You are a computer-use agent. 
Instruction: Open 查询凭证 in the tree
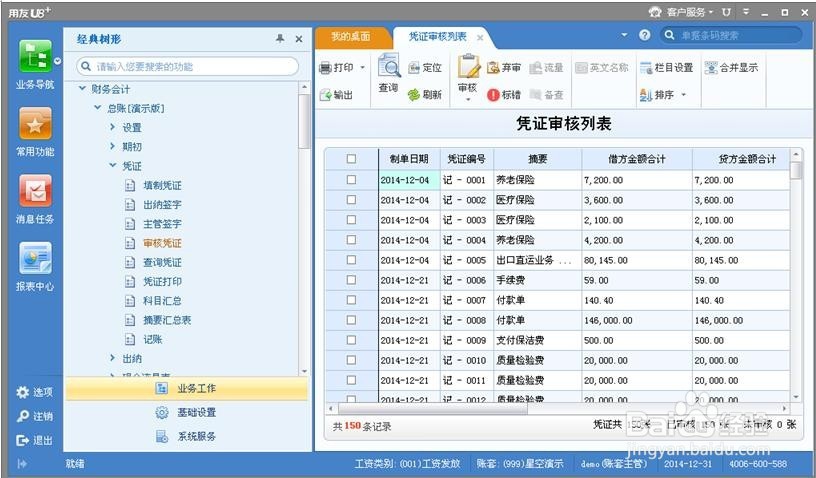pos(162,262)
